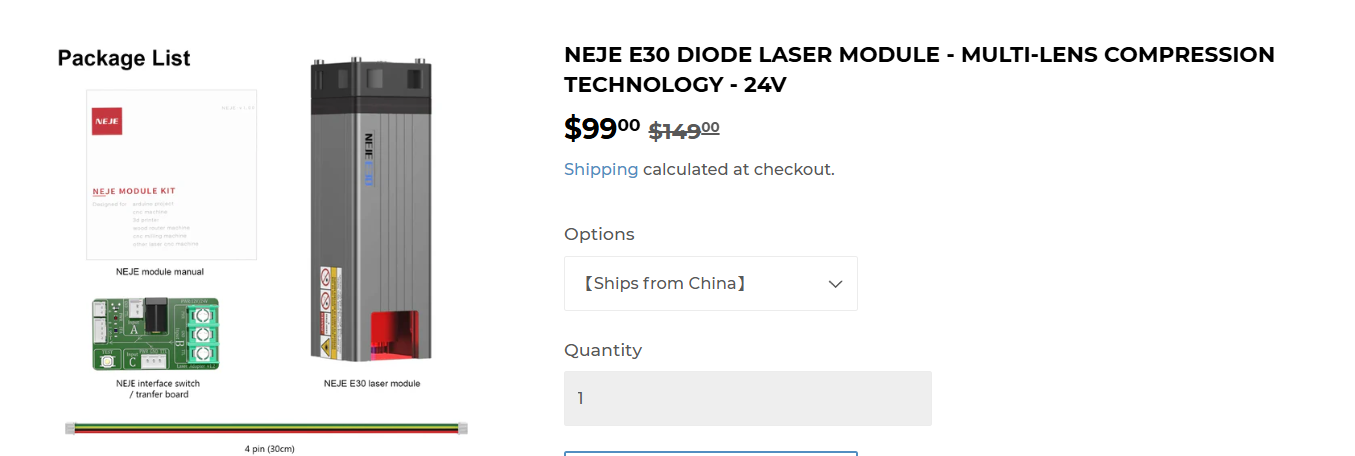Click into the Quantity input field
This screenshot has width=1355, height=456.
tap(747, 398)
